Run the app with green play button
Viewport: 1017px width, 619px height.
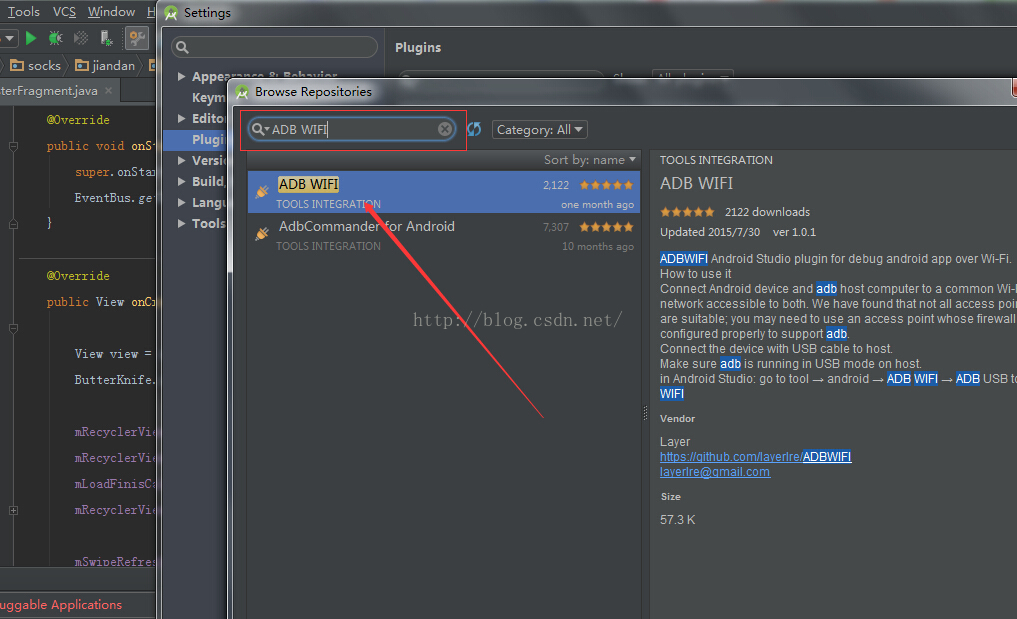(30, 38)
